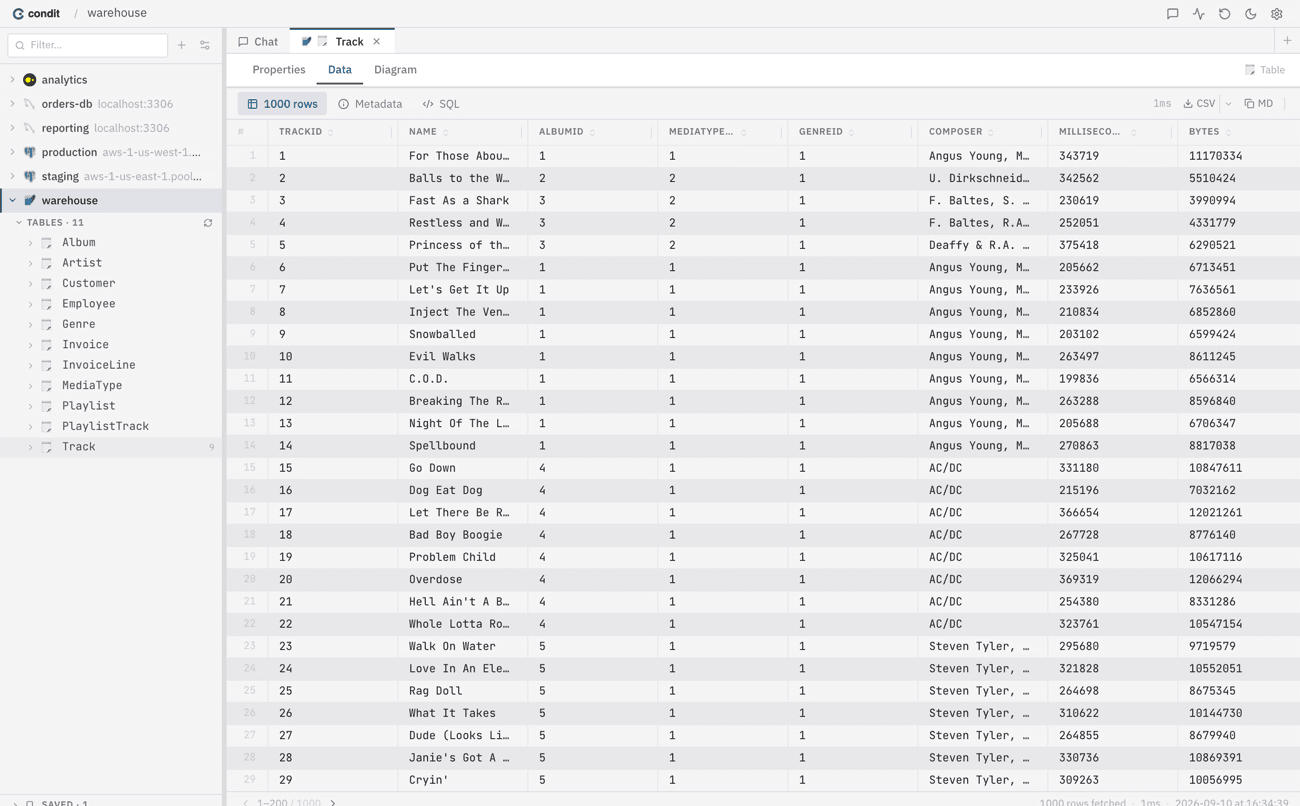The height and width of the screenshot is (806, 1300).
Task: Click the sort icon on the BYTES column
Action: 1229,132
